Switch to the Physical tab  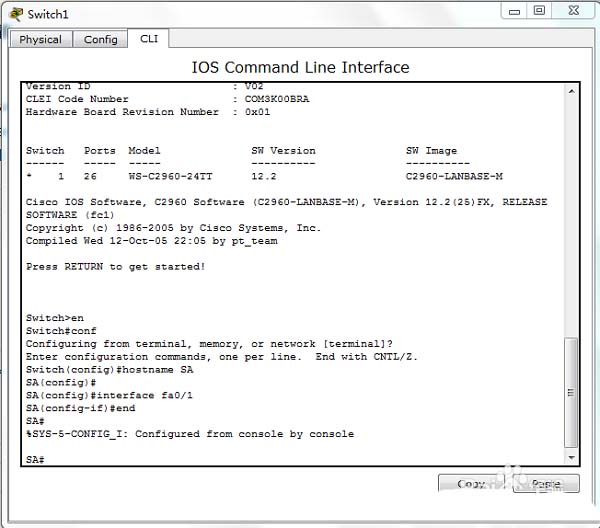tap(41, 39)
